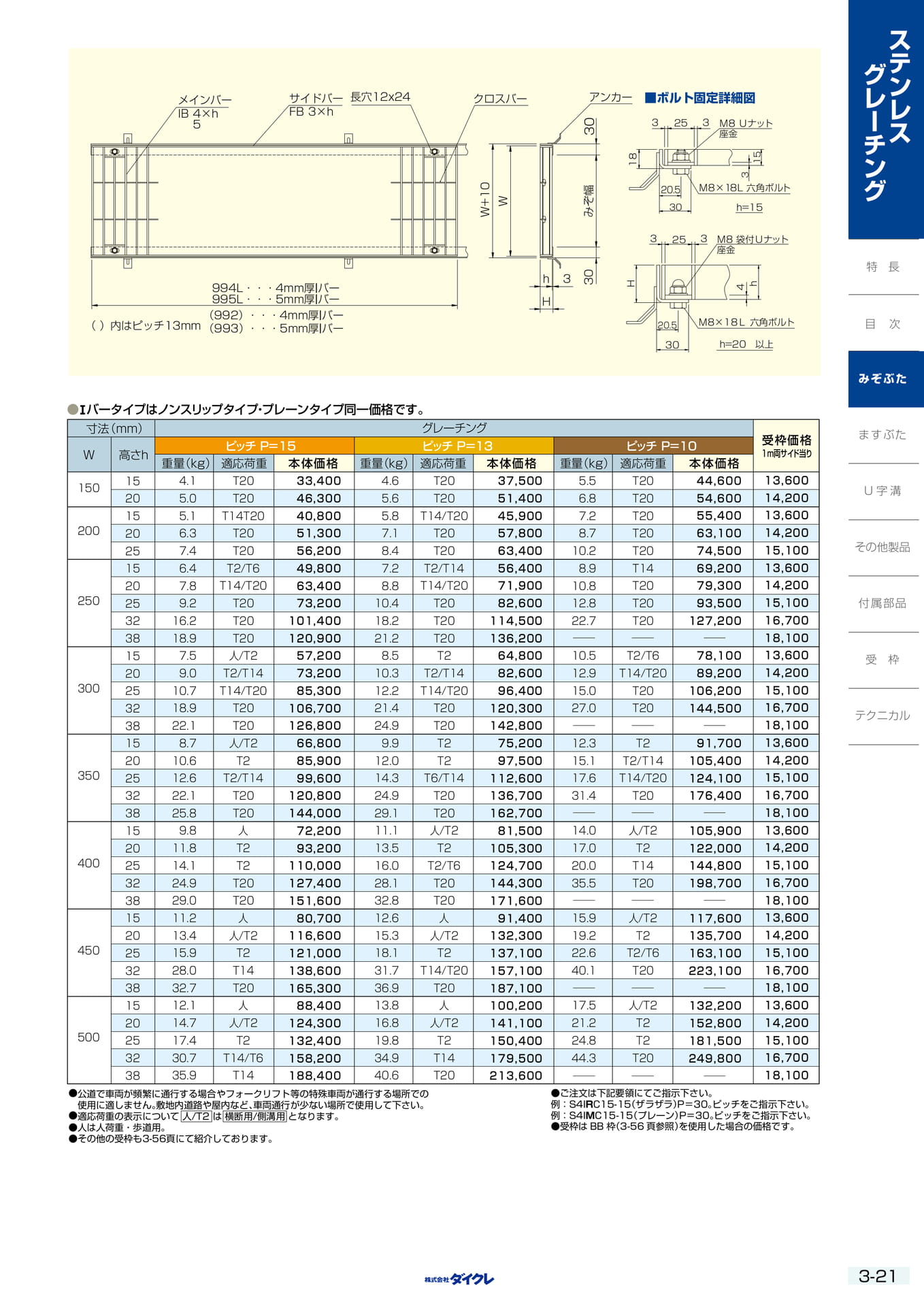This screenshot has height=1307, width=924.
Task: Select the highlighted みぞぶた tab
Action: click(886, 379)
